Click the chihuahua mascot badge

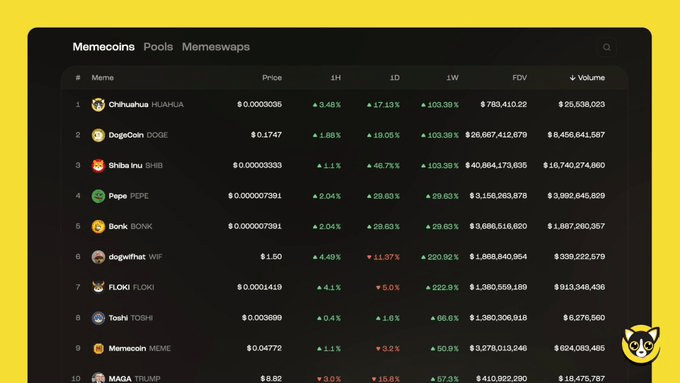[x=641, y=345]
